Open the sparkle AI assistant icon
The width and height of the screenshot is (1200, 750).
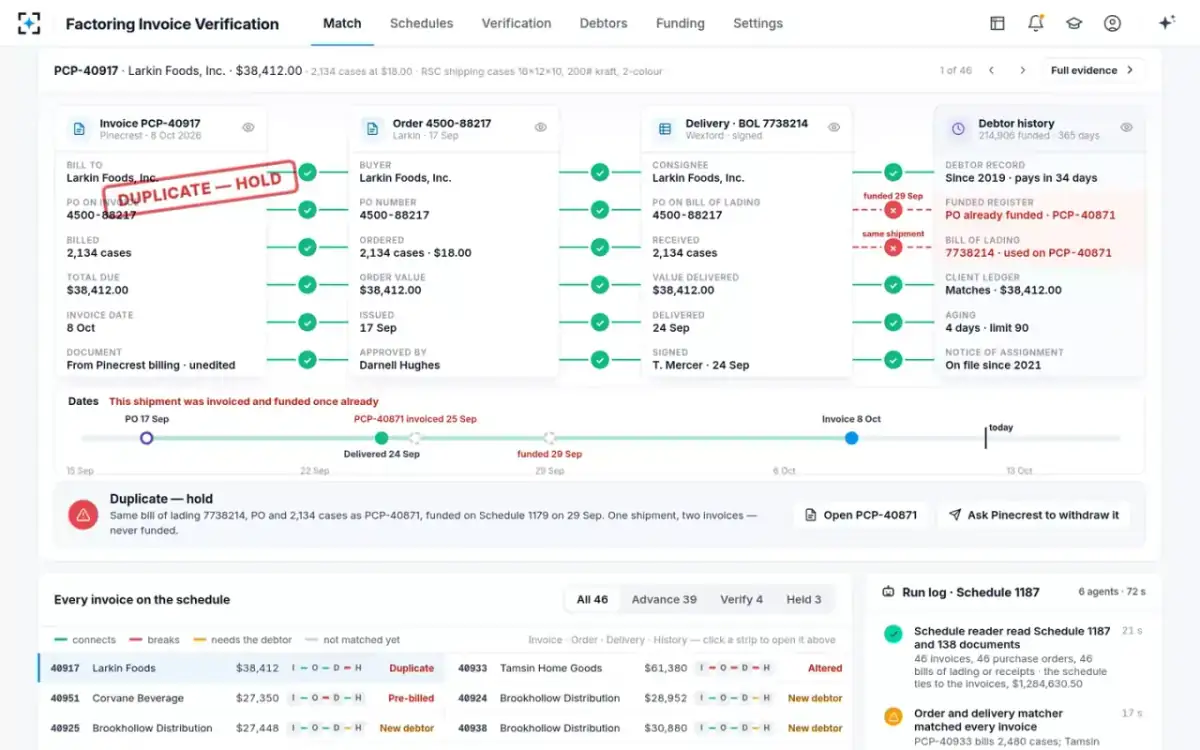[x=1166, y=23]
